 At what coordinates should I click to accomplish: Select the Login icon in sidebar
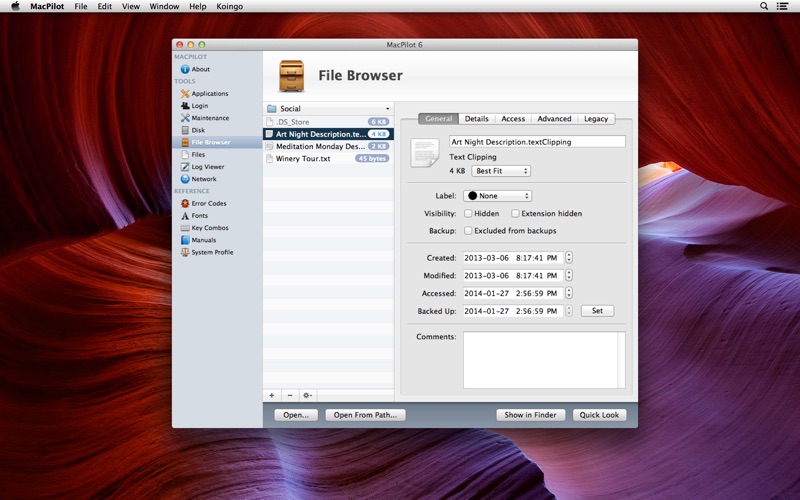185,106
